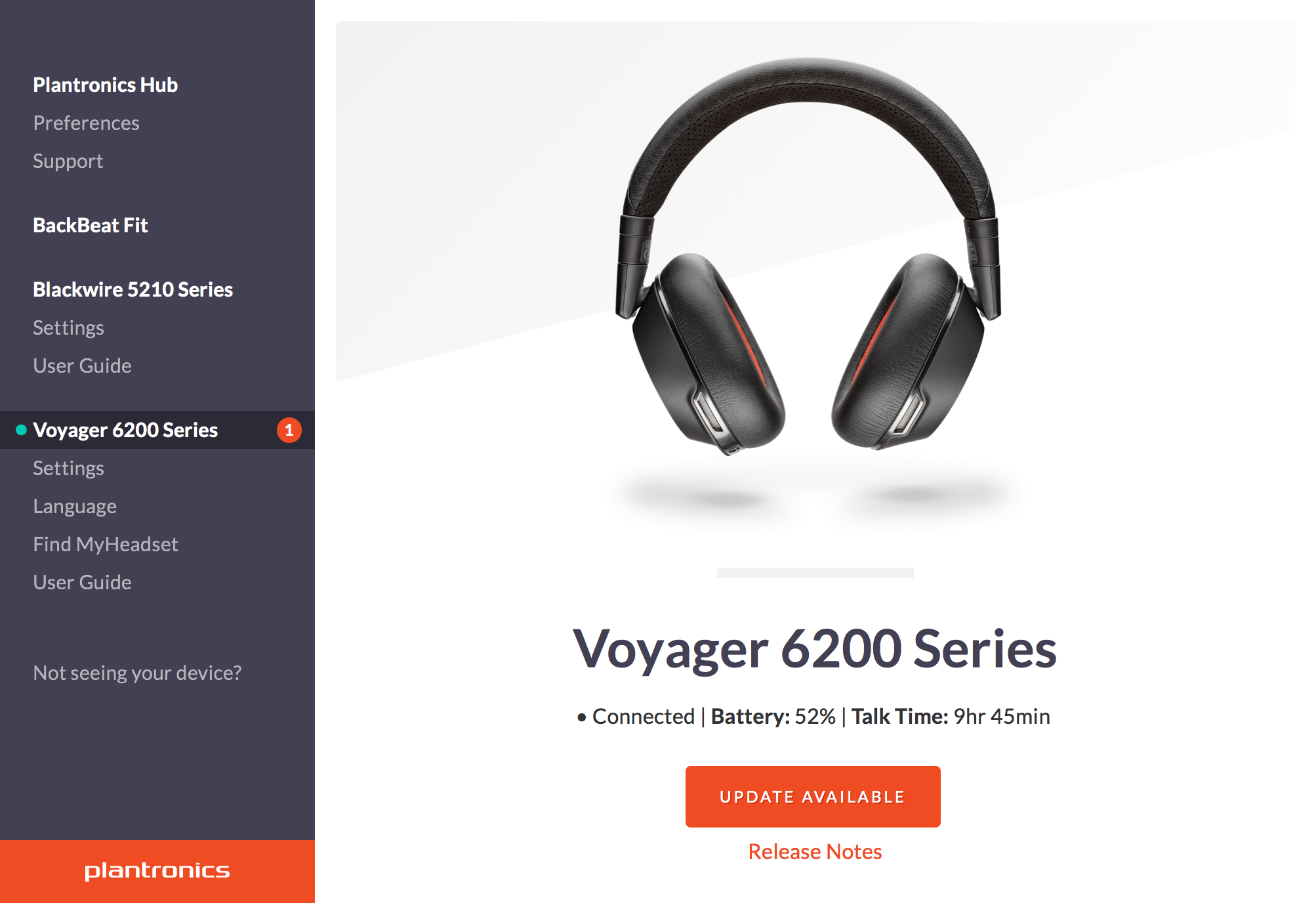Image resolution: width=1316 pixels, height=903 pixels.
Task: Open the Language option for Voyager
Action: coord(75,506)
